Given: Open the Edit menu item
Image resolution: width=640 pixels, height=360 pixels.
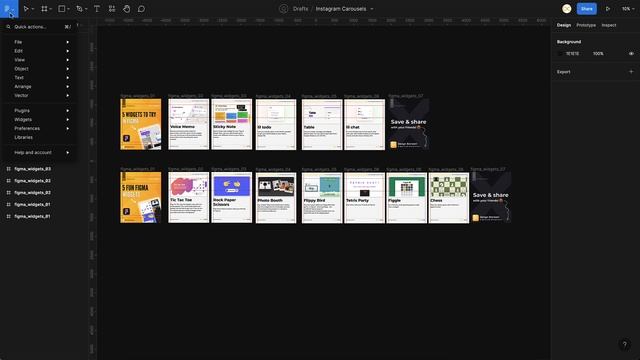Looking at the screenshot, I should (x=39, y=51).
